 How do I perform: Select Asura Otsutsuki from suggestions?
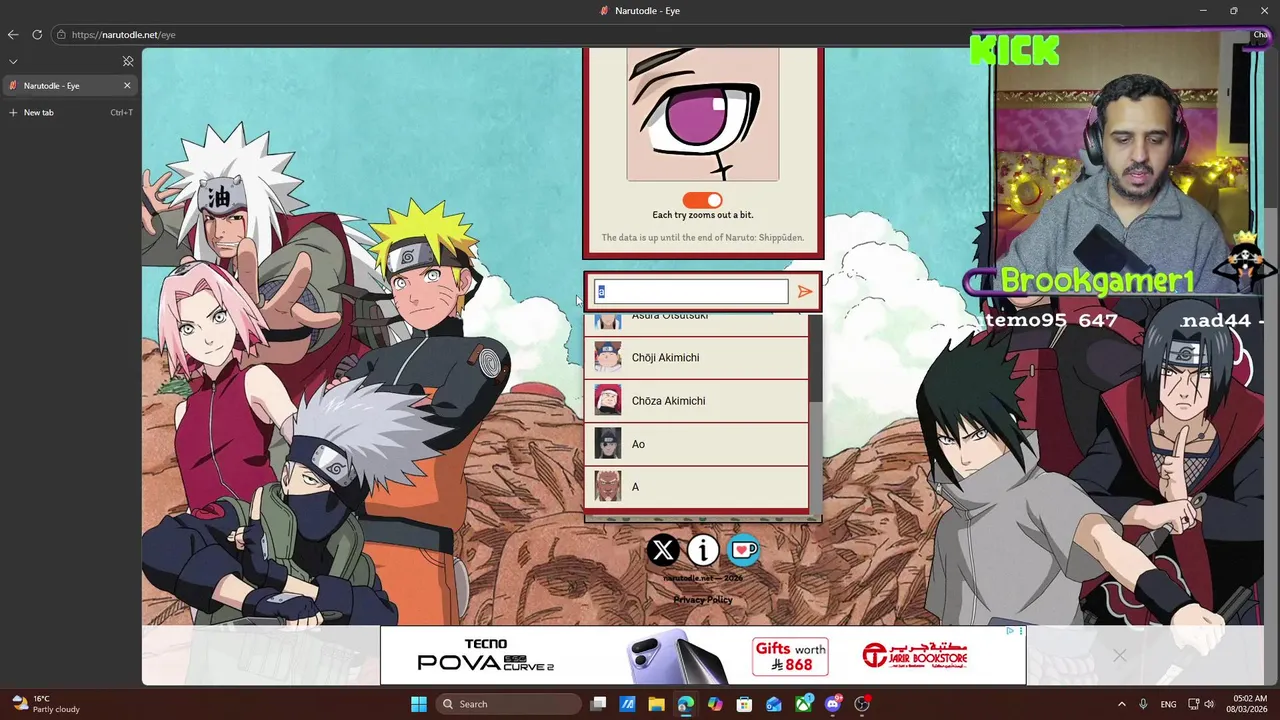pyautogui.click(x=696, y=320)
